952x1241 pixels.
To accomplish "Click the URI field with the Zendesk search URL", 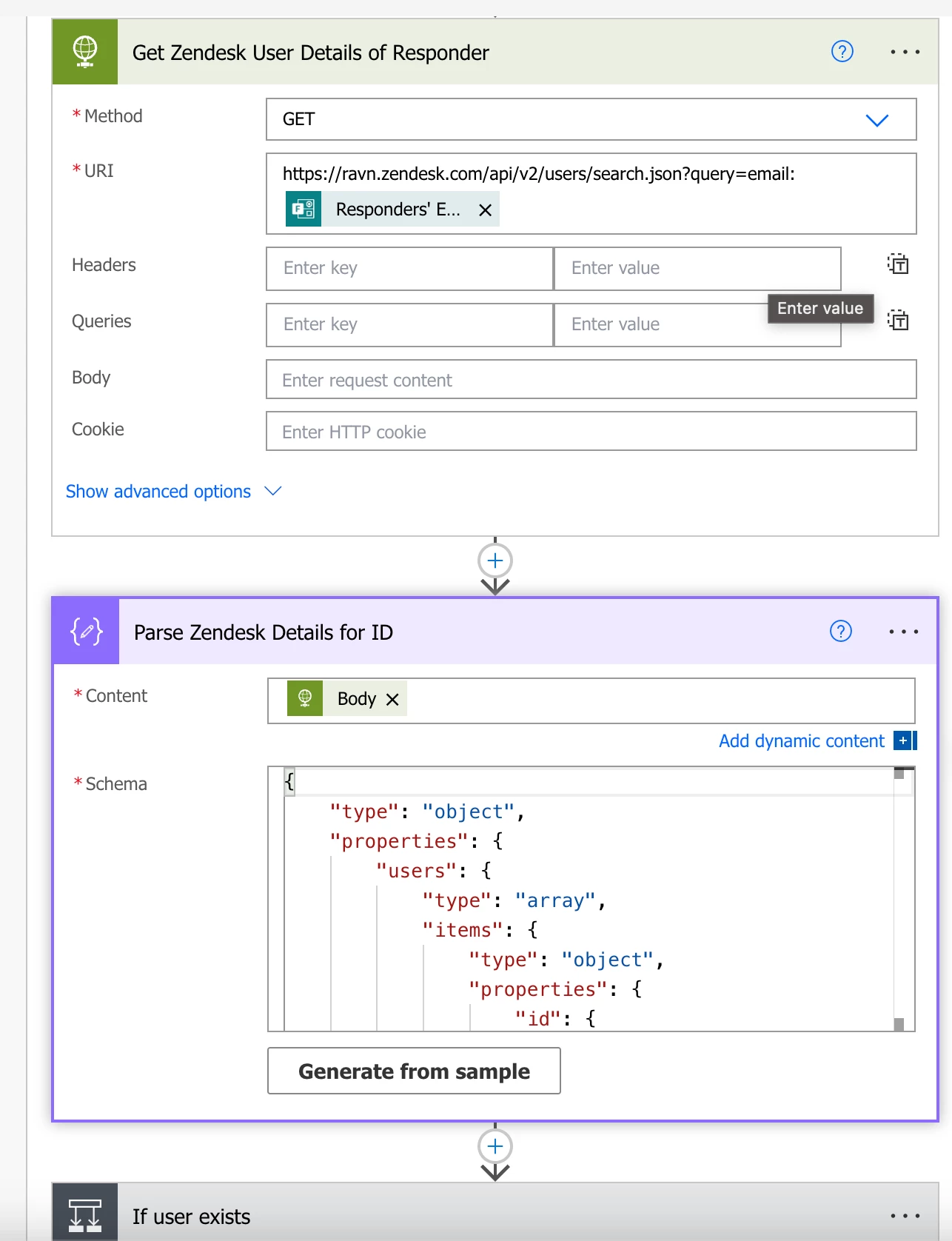I will (x=591, y=193).
